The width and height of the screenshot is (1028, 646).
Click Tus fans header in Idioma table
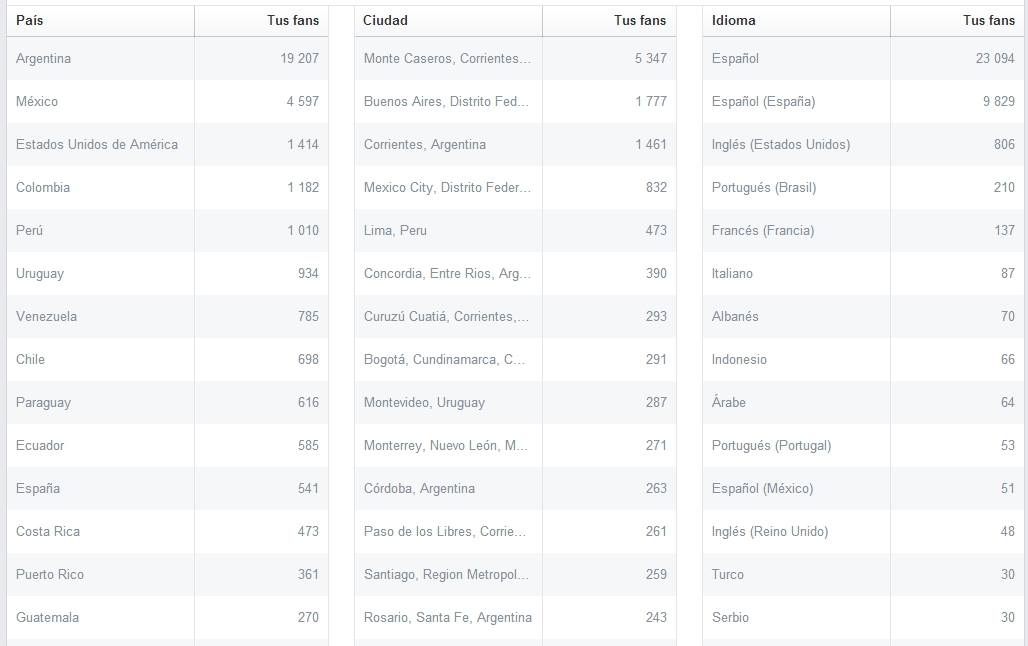988,20
